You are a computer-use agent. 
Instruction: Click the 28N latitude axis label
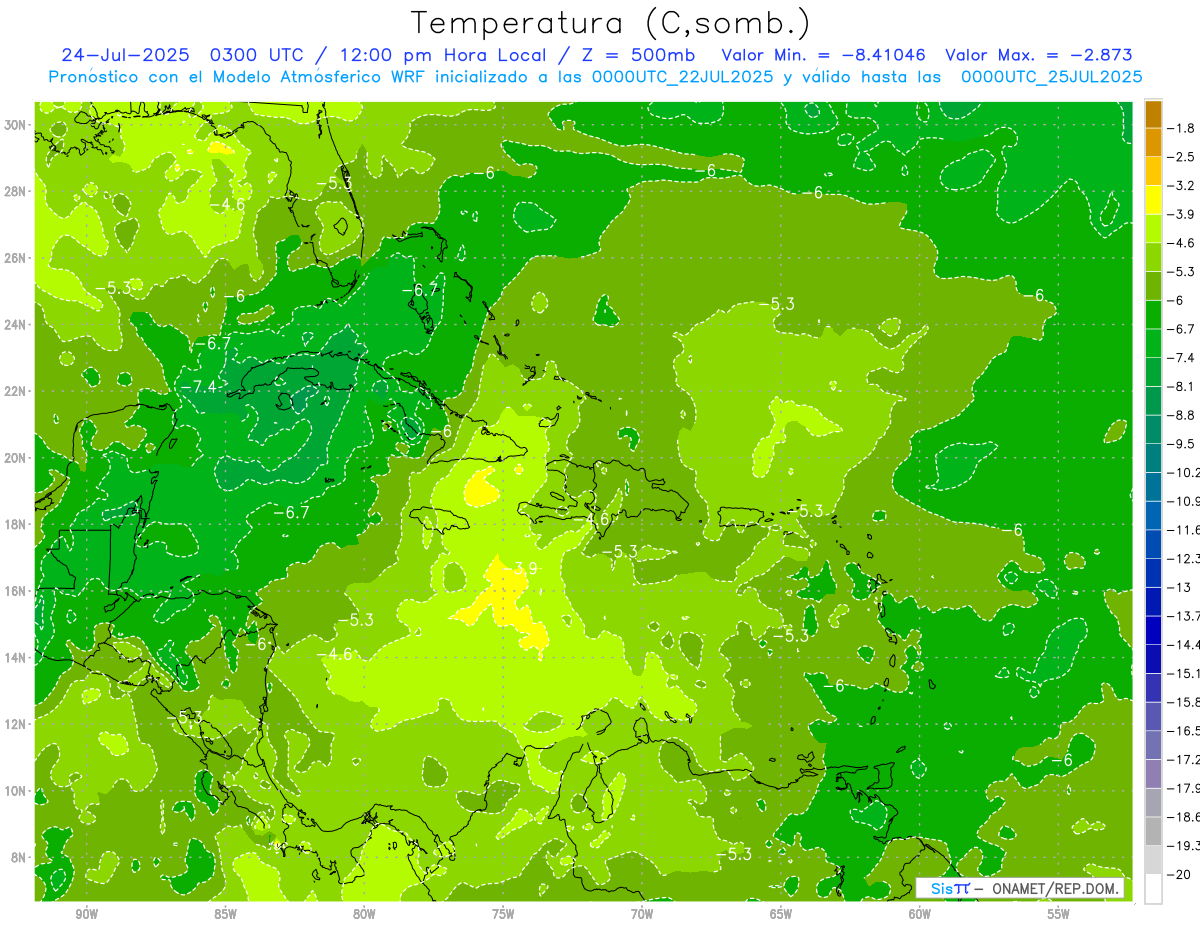click(x=16, y=191)
